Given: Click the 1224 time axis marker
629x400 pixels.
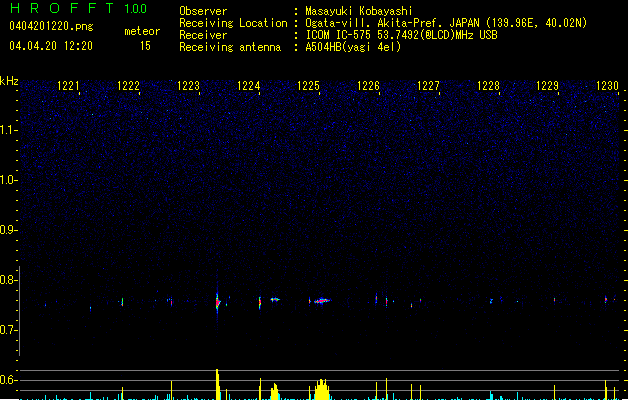Looking at the screenshot, I should coord(248,86).
